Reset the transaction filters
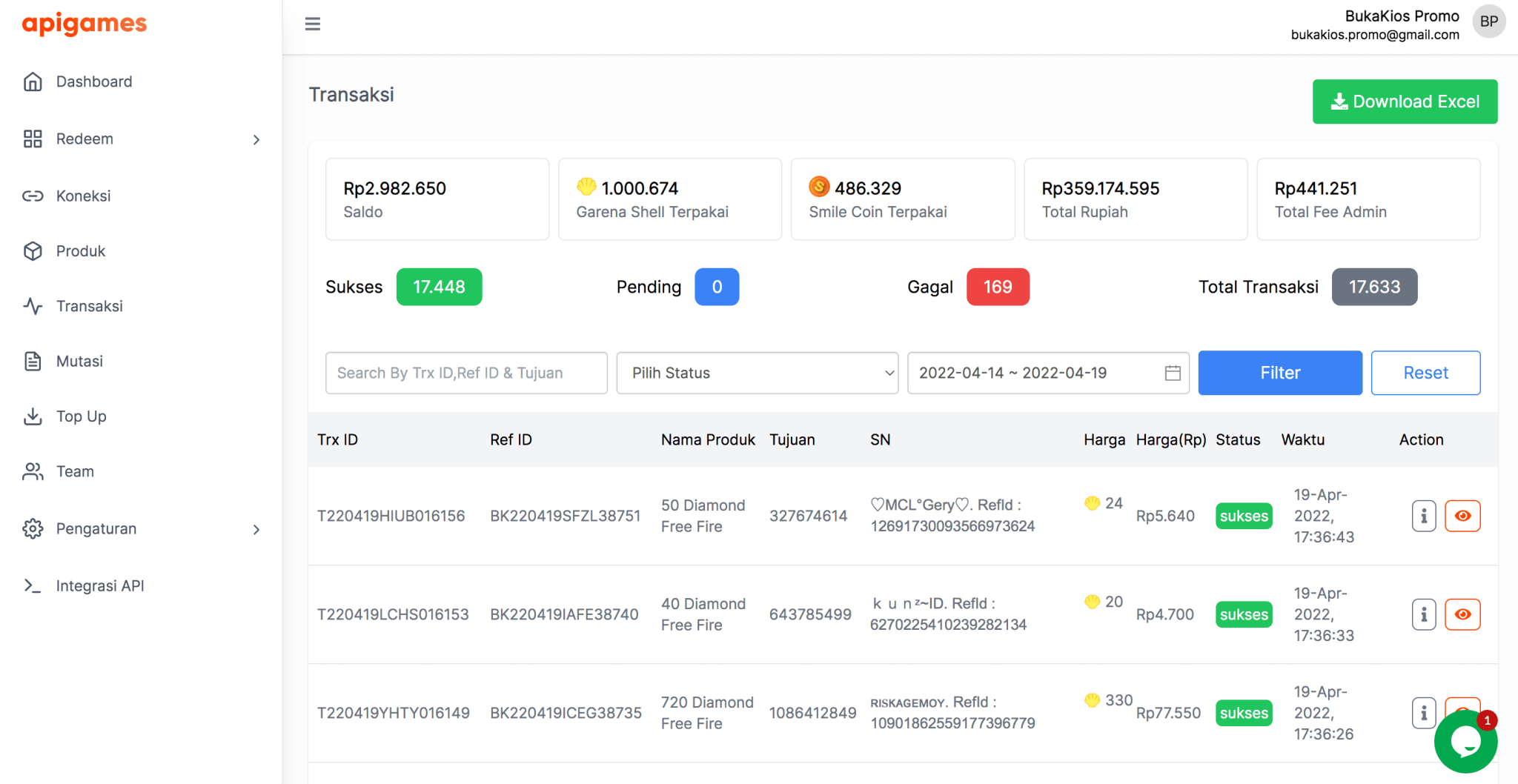 coord(1425,373)
